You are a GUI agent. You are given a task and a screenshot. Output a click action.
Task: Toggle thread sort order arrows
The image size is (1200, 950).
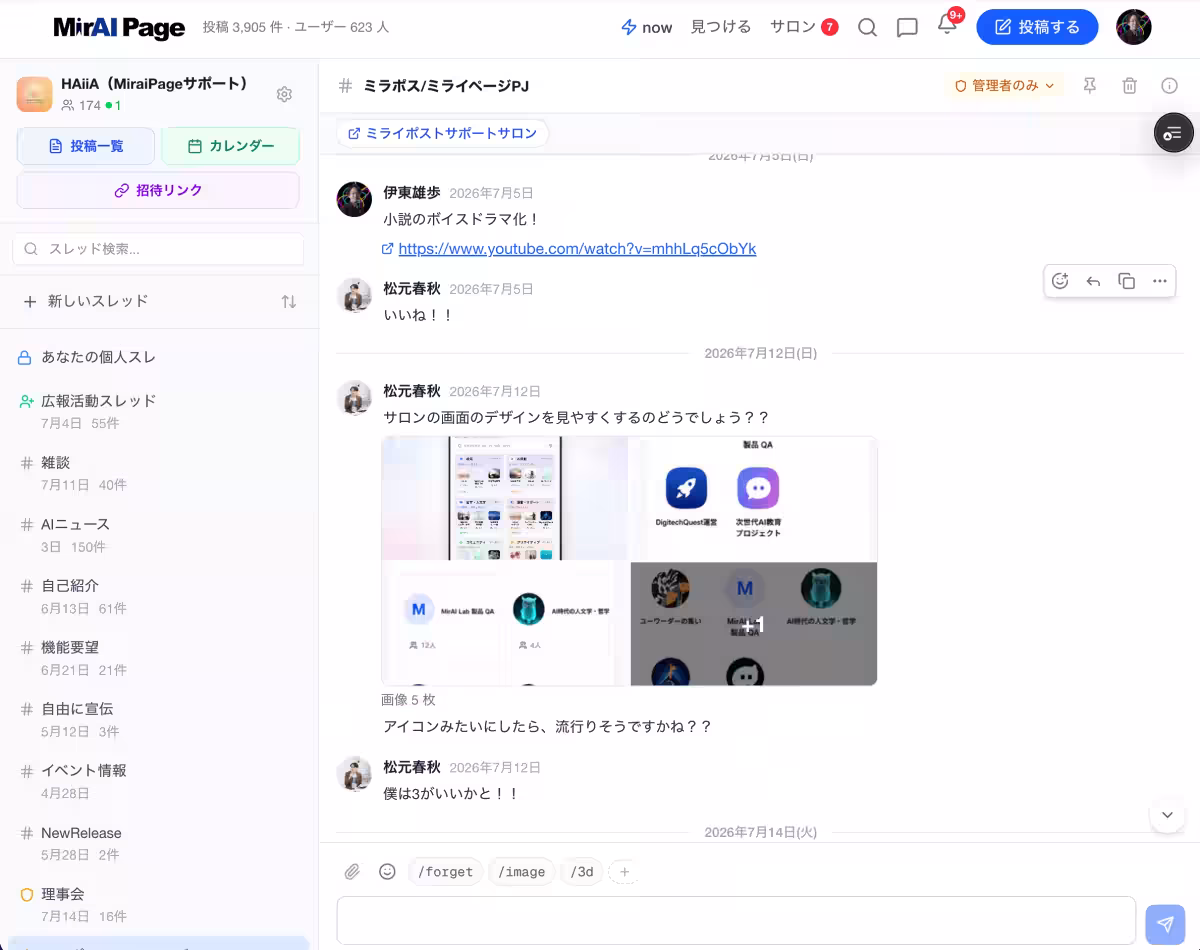[x=289, y=301]
